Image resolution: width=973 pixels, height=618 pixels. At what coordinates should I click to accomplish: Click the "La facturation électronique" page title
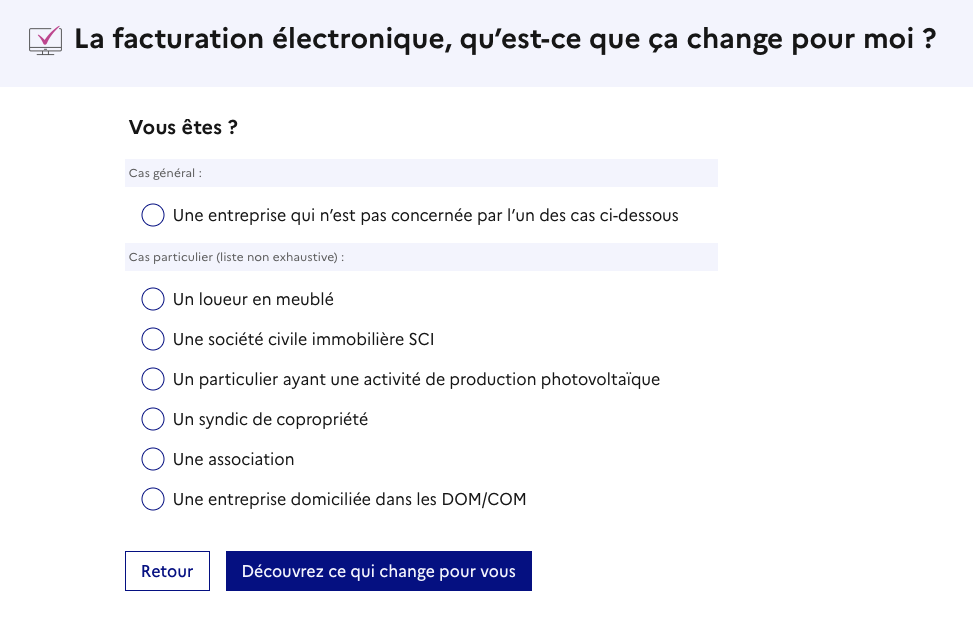[x=505, y=40]
